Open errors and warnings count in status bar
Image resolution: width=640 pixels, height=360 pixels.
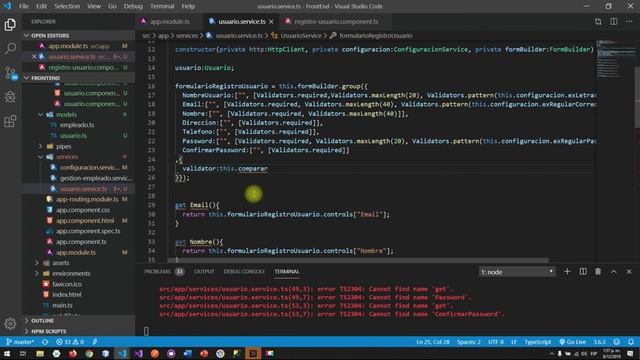click(70, 342)
